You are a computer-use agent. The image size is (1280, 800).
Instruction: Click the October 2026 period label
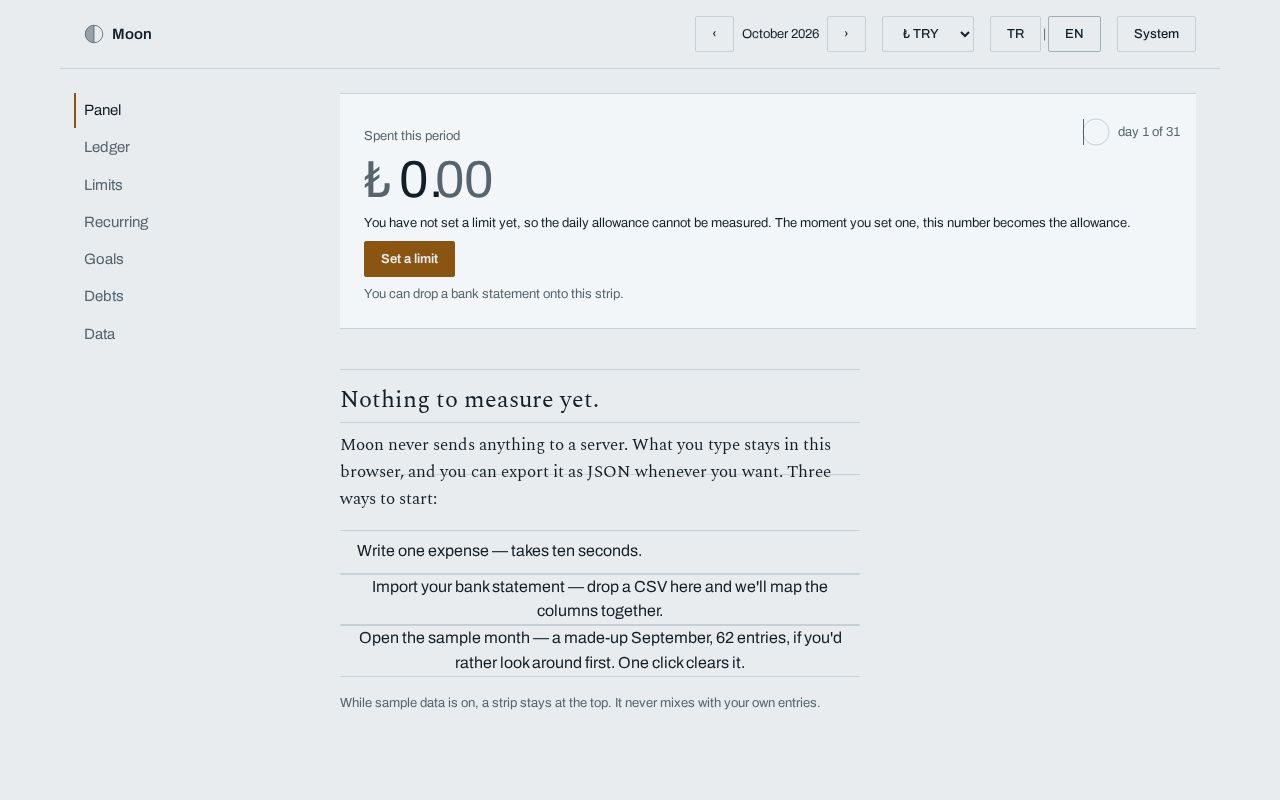click(780, 34)
